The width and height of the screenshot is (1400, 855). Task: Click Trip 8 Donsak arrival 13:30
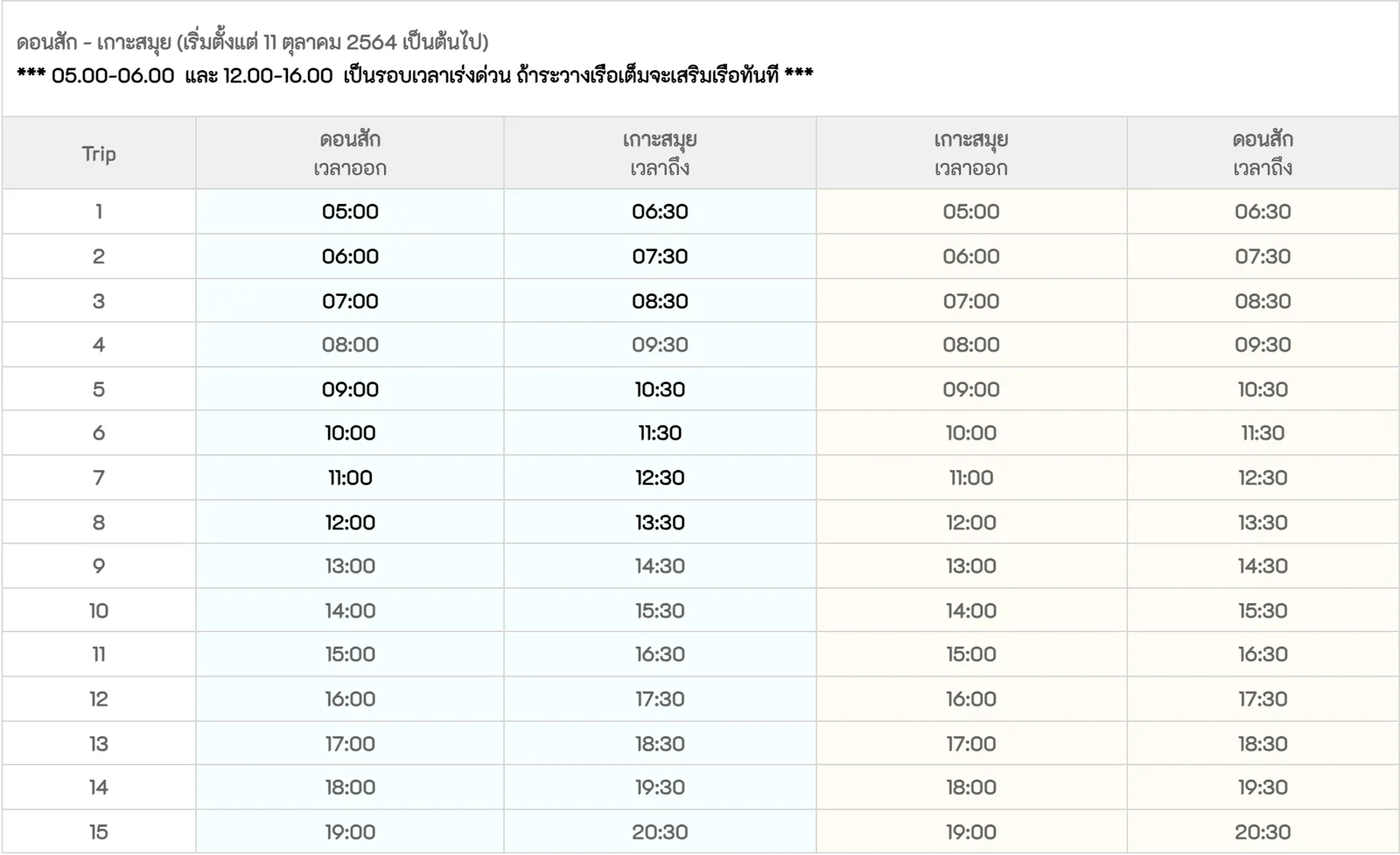[1263, 522]
